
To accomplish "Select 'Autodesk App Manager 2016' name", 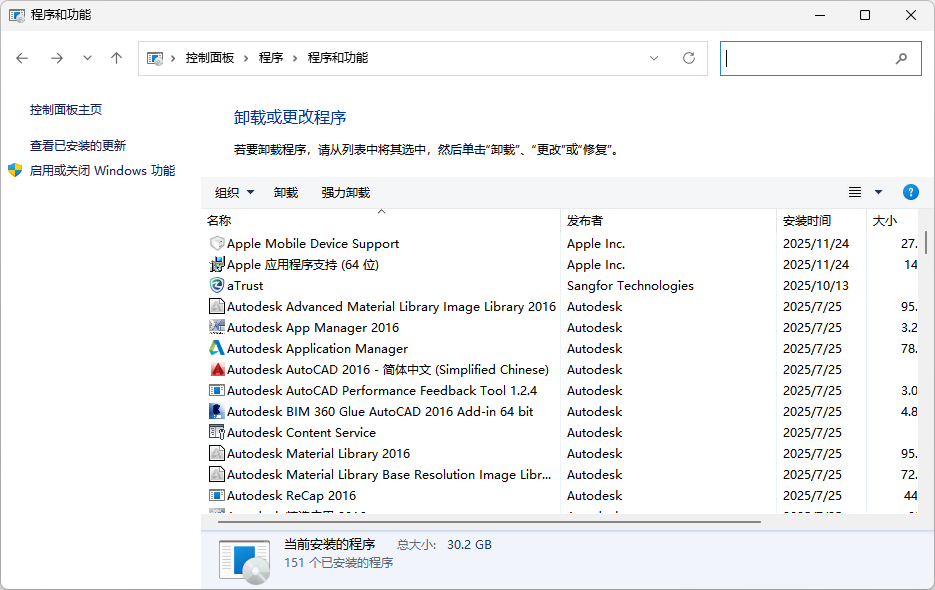I will point(313,328).
